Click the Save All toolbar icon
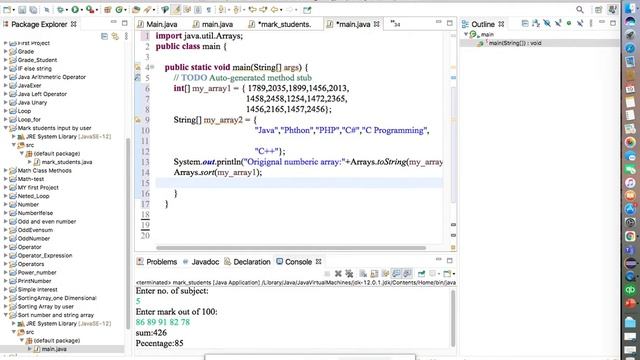 pos(33,9)
